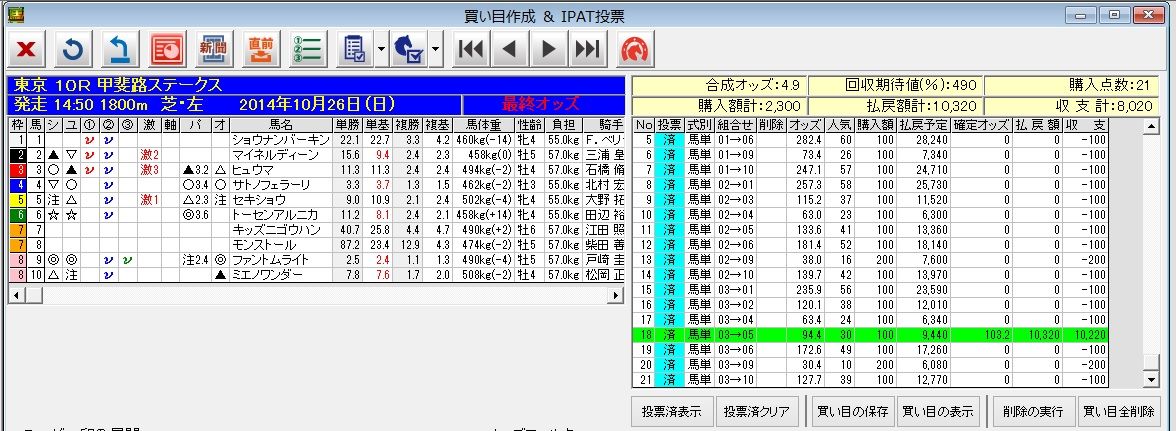This screenshot has width=1176, height=431.
Task: Click 投票済表示 button
Action: click(671, 412)
